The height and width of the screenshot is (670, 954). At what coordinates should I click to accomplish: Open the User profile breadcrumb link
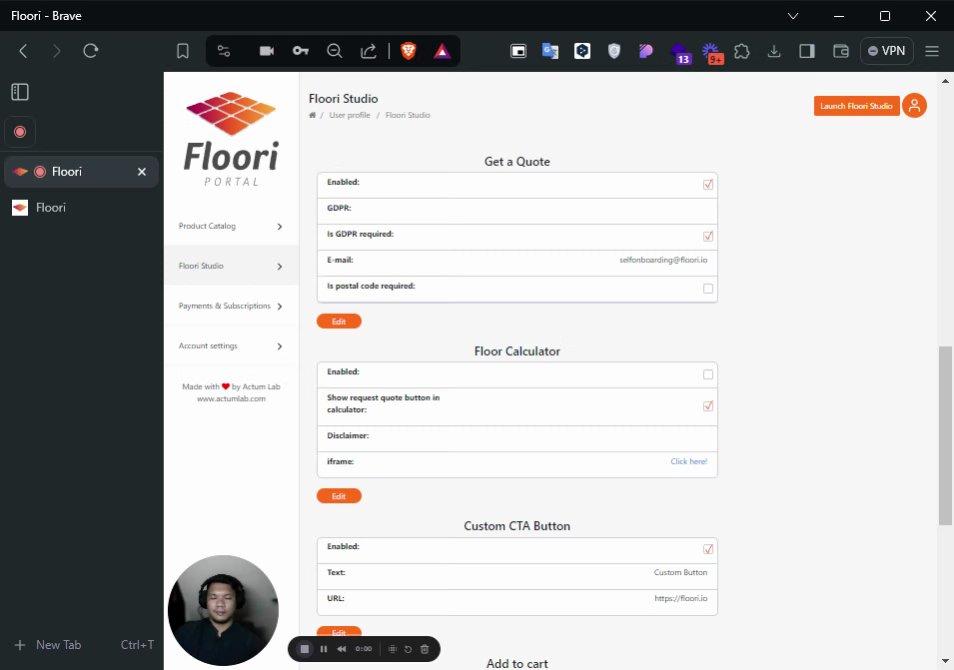click(x=349, y=115)
